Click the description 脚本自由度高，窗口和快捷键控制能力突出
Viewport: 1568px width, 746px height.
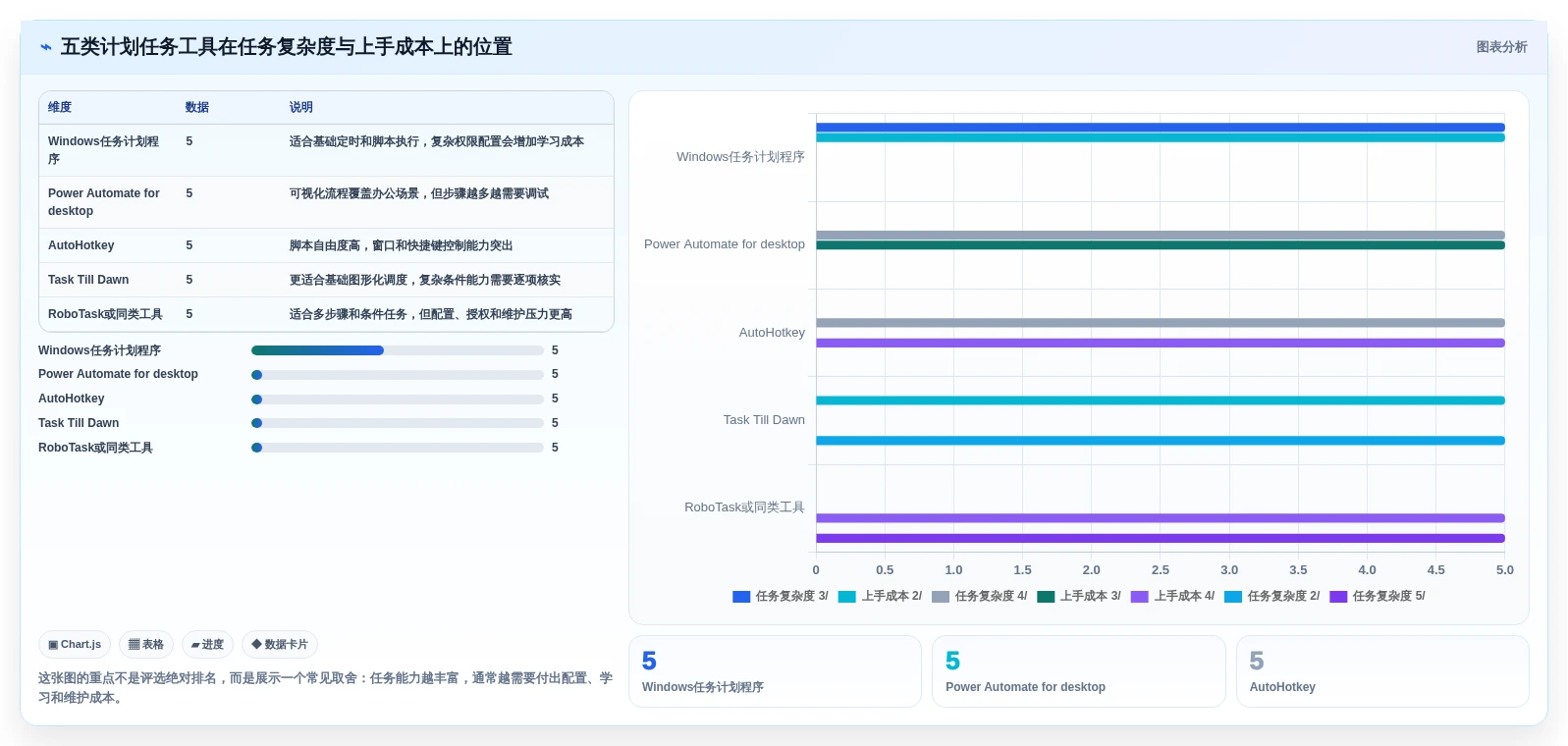401,245
